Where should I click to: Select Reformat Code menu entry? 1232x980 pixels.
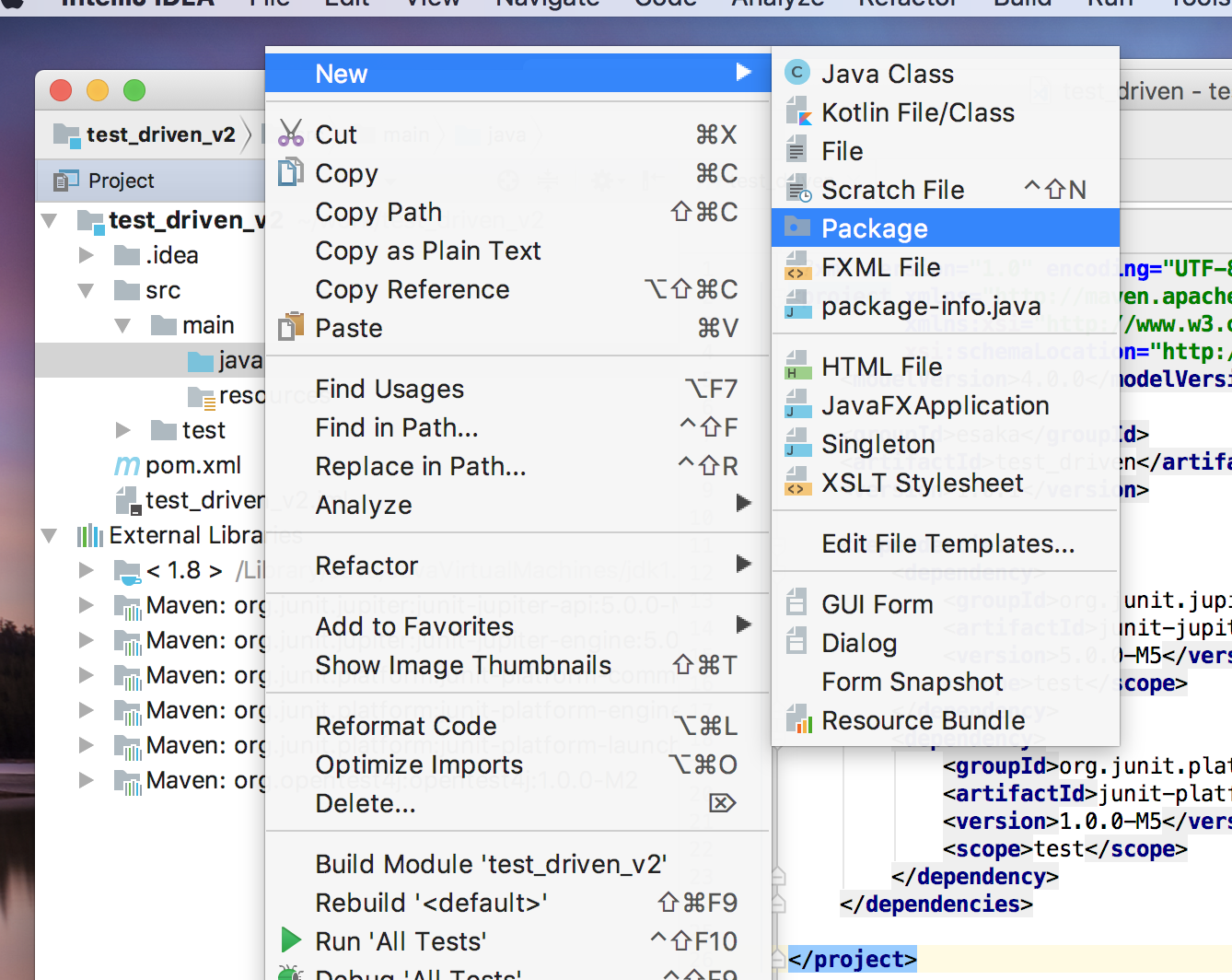click(x=517, y=726)
